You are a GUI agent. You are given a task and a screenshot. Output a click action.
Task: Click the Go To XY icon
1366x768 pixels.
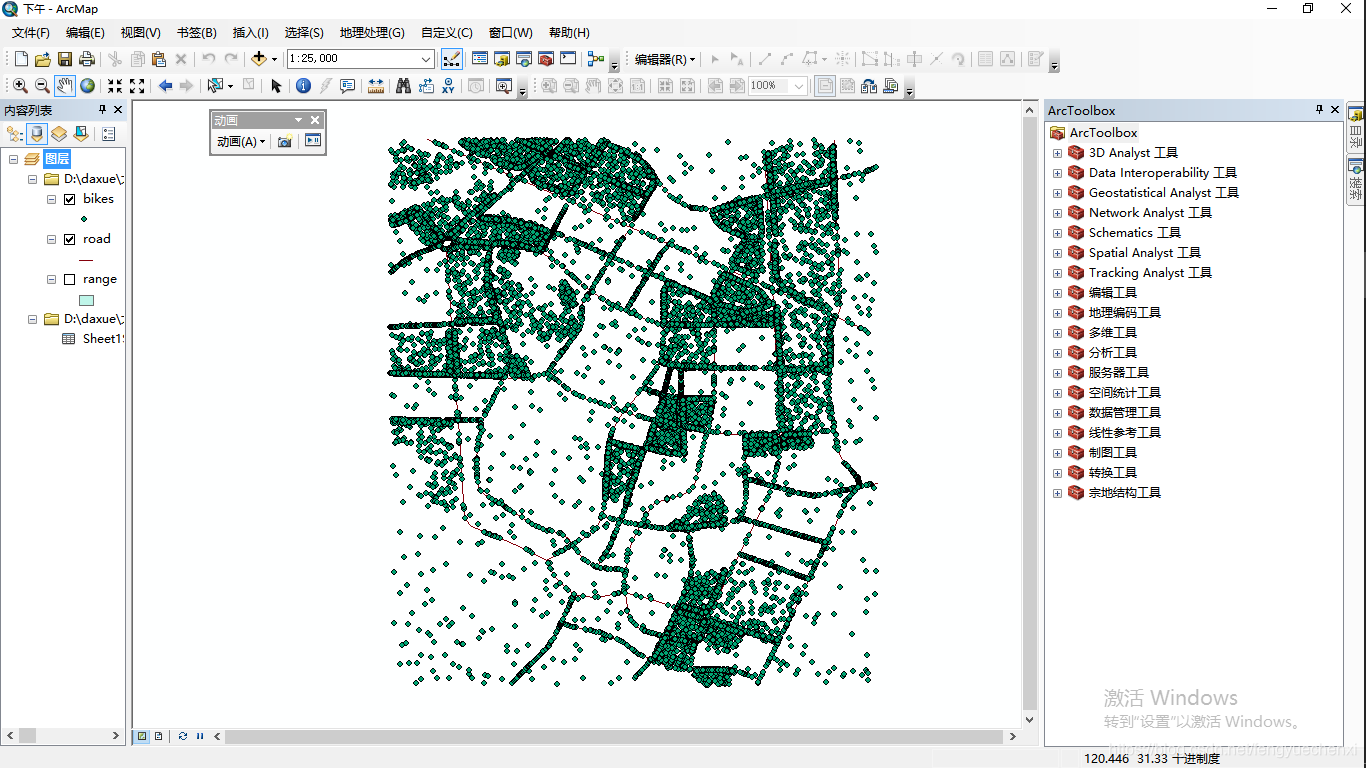coord(448,86)
